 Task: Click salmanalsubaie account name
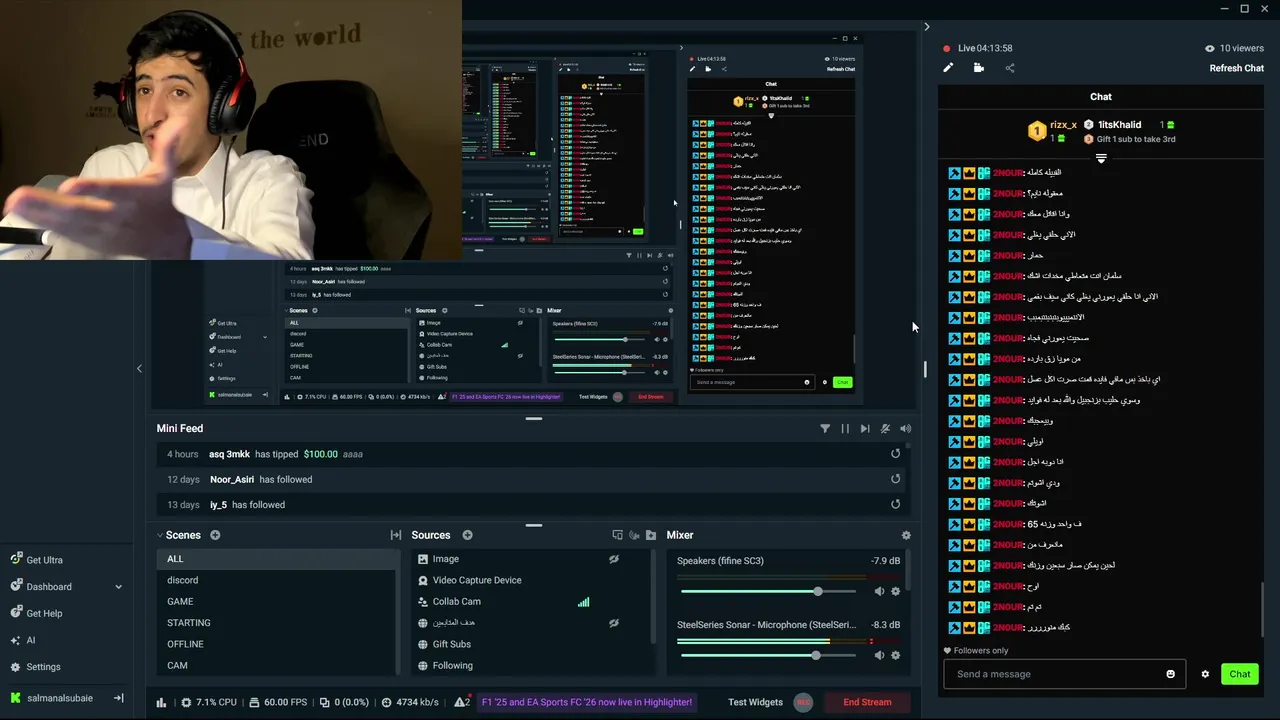(x=60, y=698)
